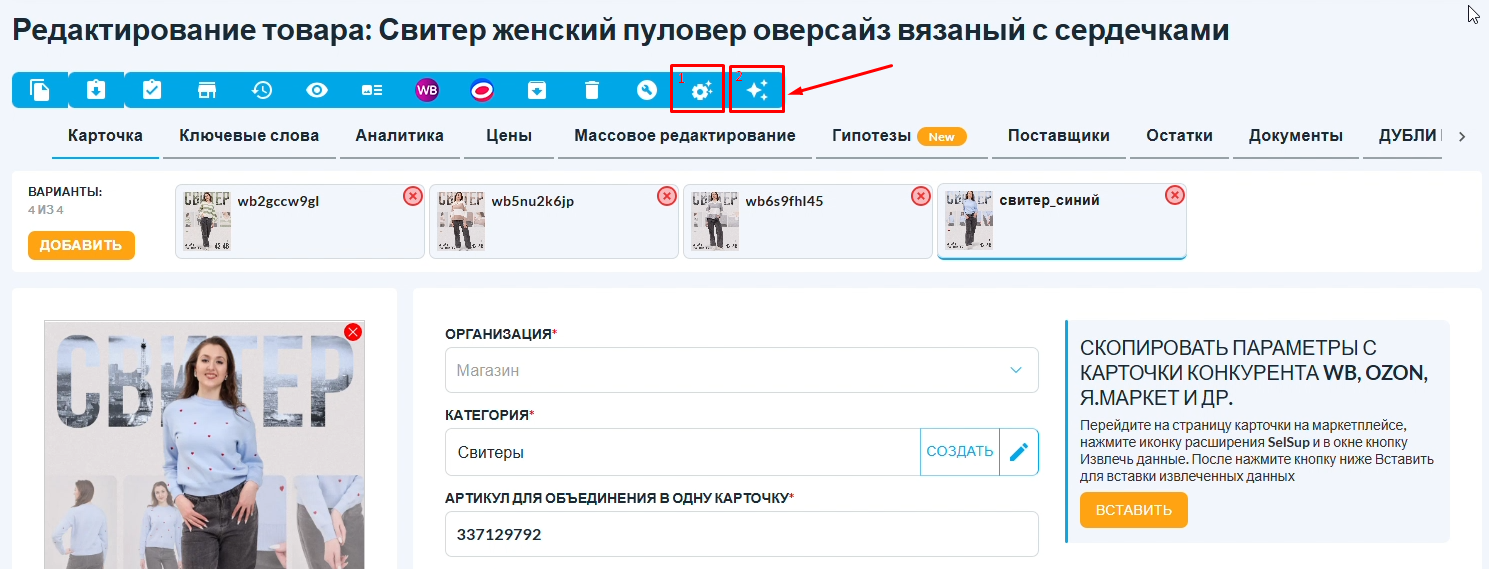The image size is (1489, 569).
Task: Remove the свитер_синий variant
Action: tap(1175, 195)
